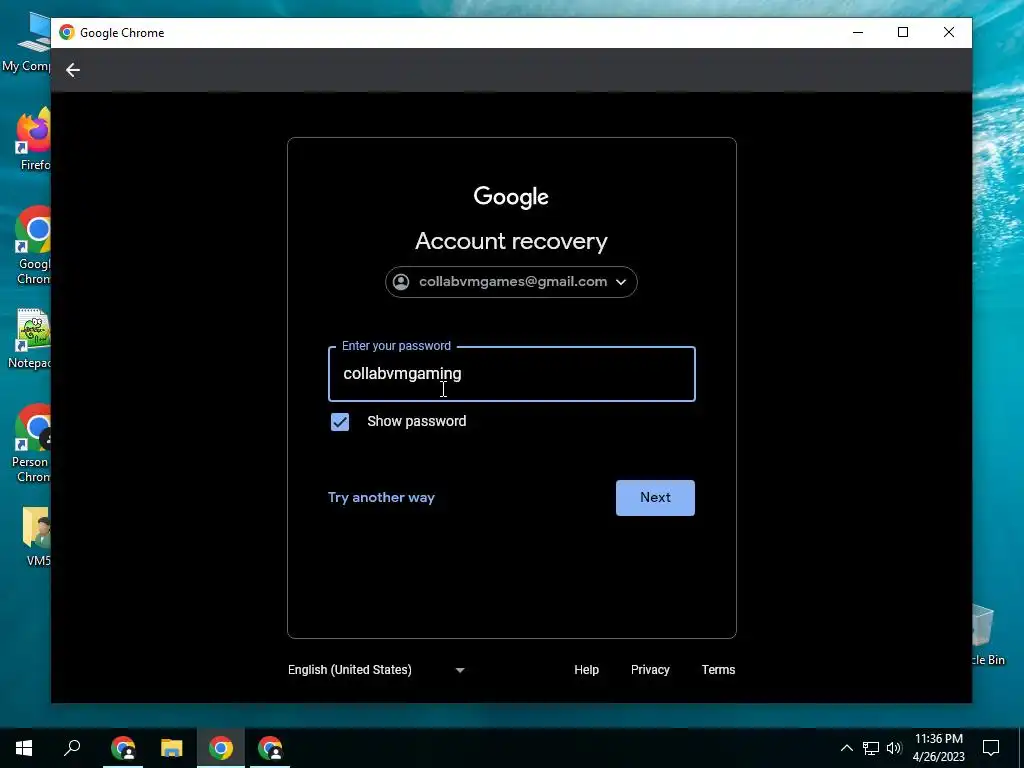Uncheck the Show password checkbox
Image resolution: width=1024 pixels, height=768 pixels.
340,422
